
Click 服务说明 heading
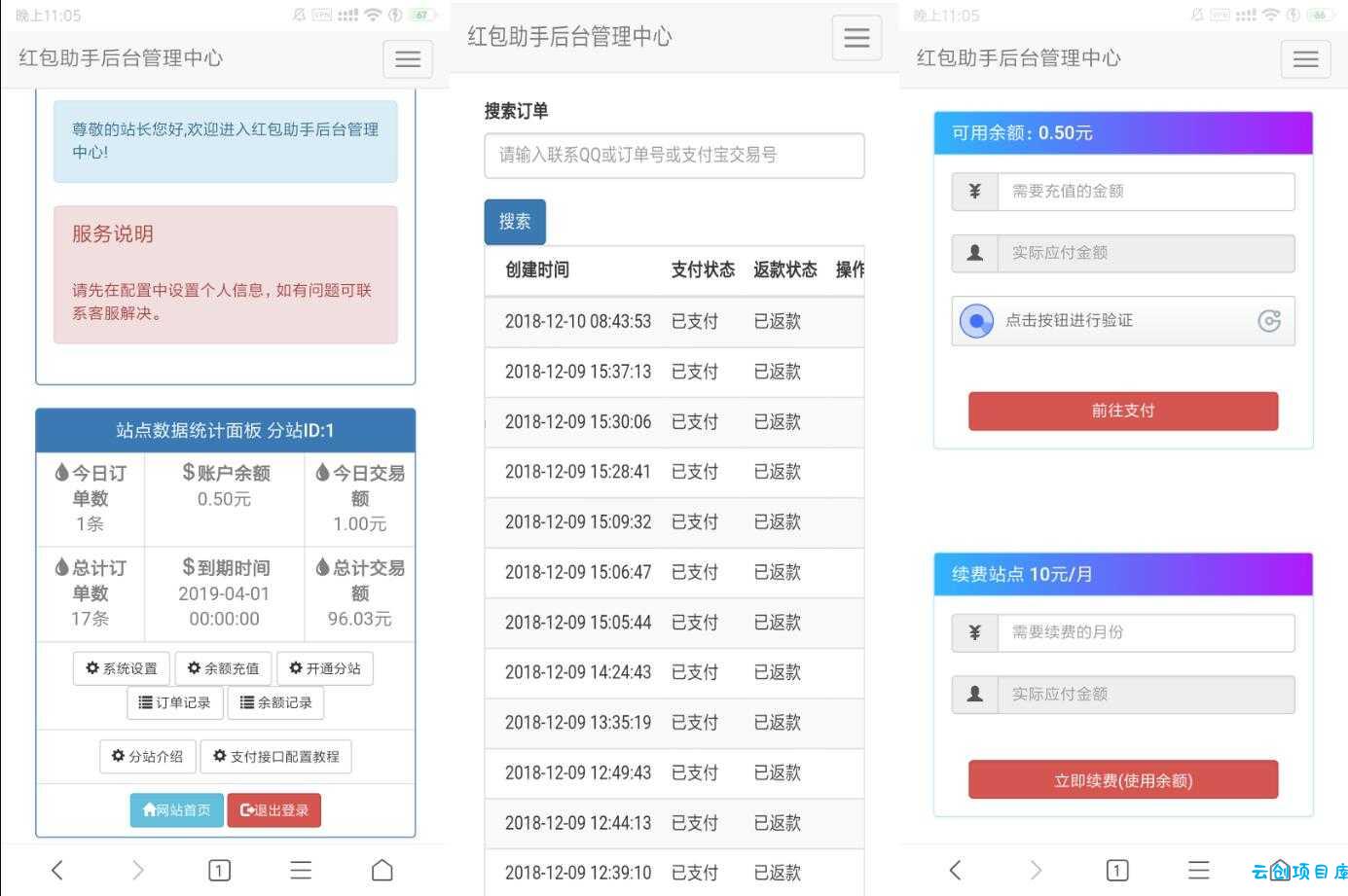coord(113,234)
